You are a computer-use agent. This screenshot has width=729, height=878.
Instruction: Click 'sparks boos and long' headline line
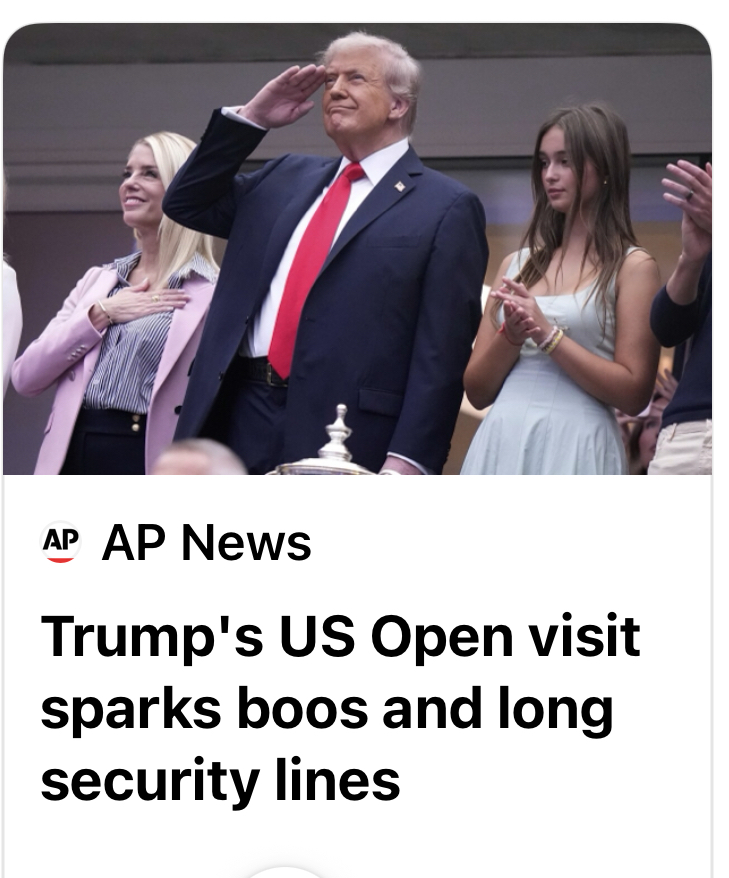pyautogui.click(x=327, y=708)
